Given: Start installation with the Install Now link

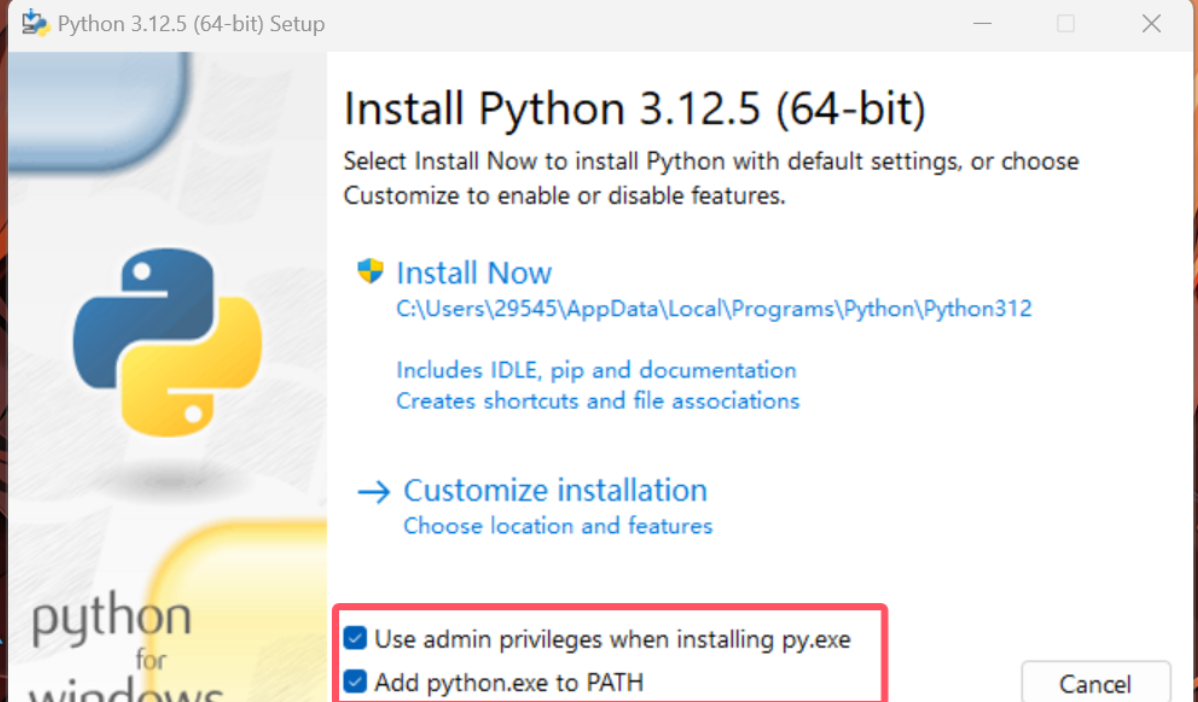Looking at the screenshot, I should click(474, 273).
